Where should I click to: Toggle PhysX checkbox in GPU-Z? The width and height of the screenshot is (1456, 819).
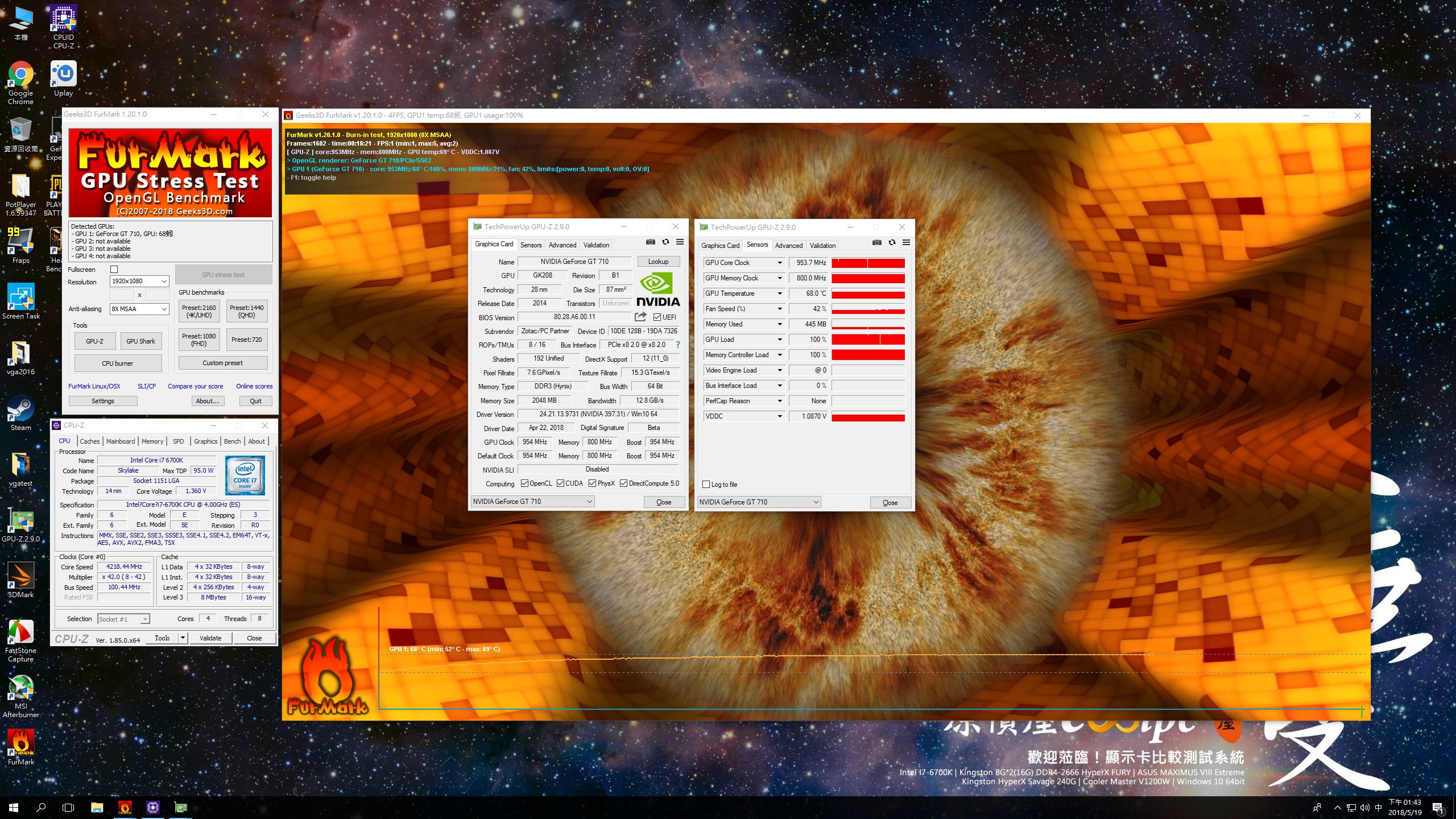(592, 483)
